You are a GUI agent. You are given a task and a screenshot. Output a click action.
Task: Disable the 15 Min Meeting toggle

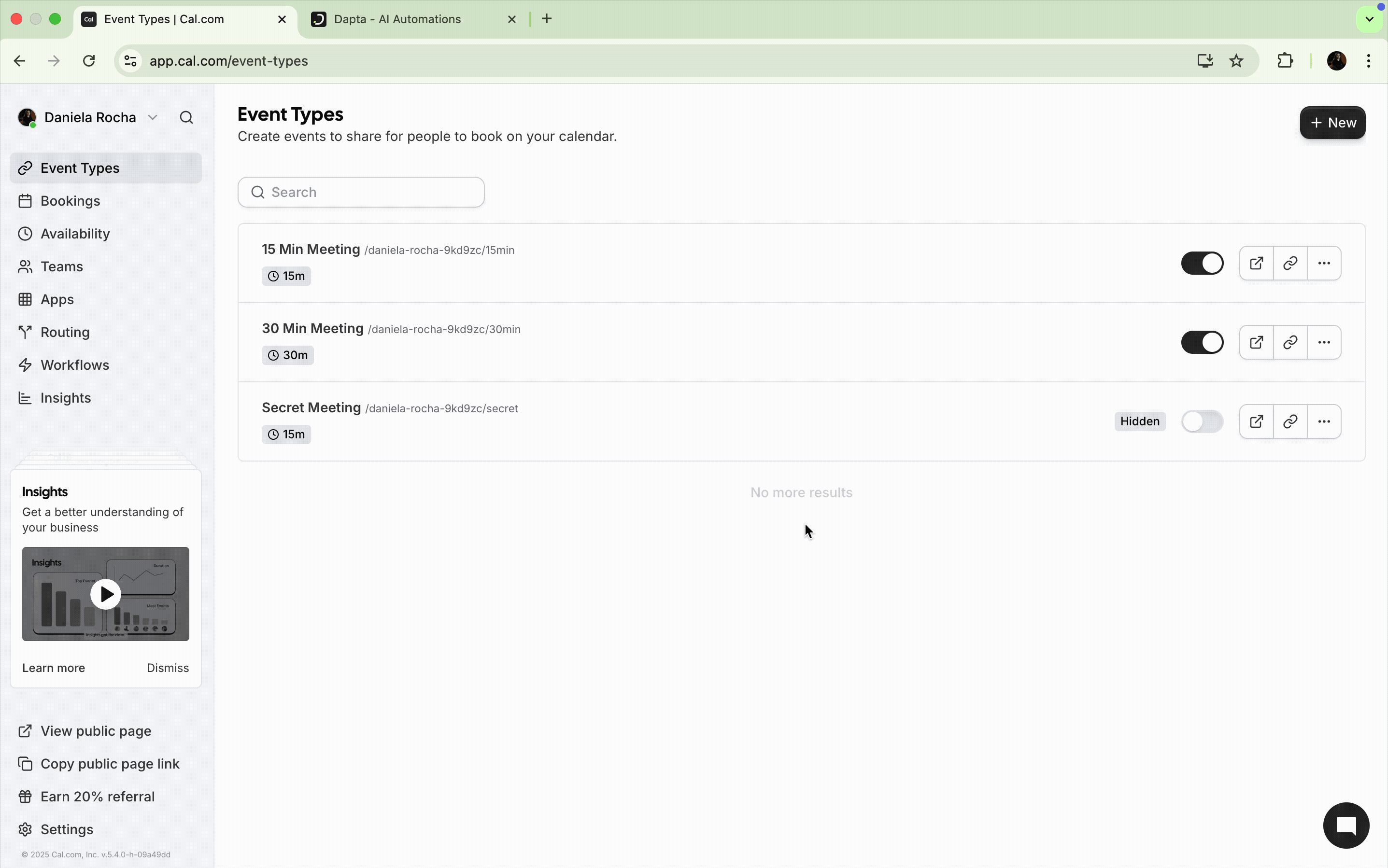click(x=1202, y=264)
